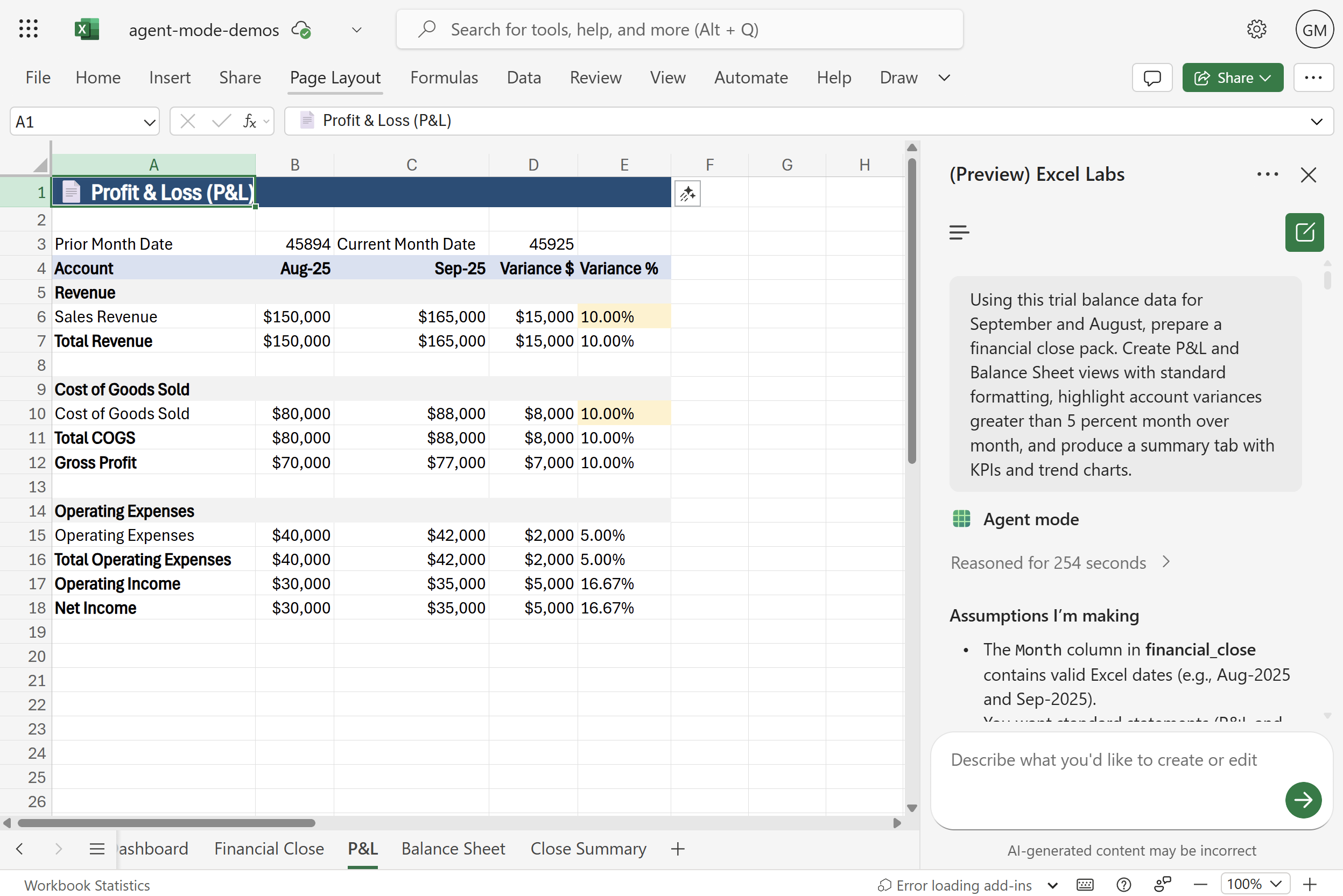Expand the Name Box dropdown
1343x896 pixels.
[149, 122]
